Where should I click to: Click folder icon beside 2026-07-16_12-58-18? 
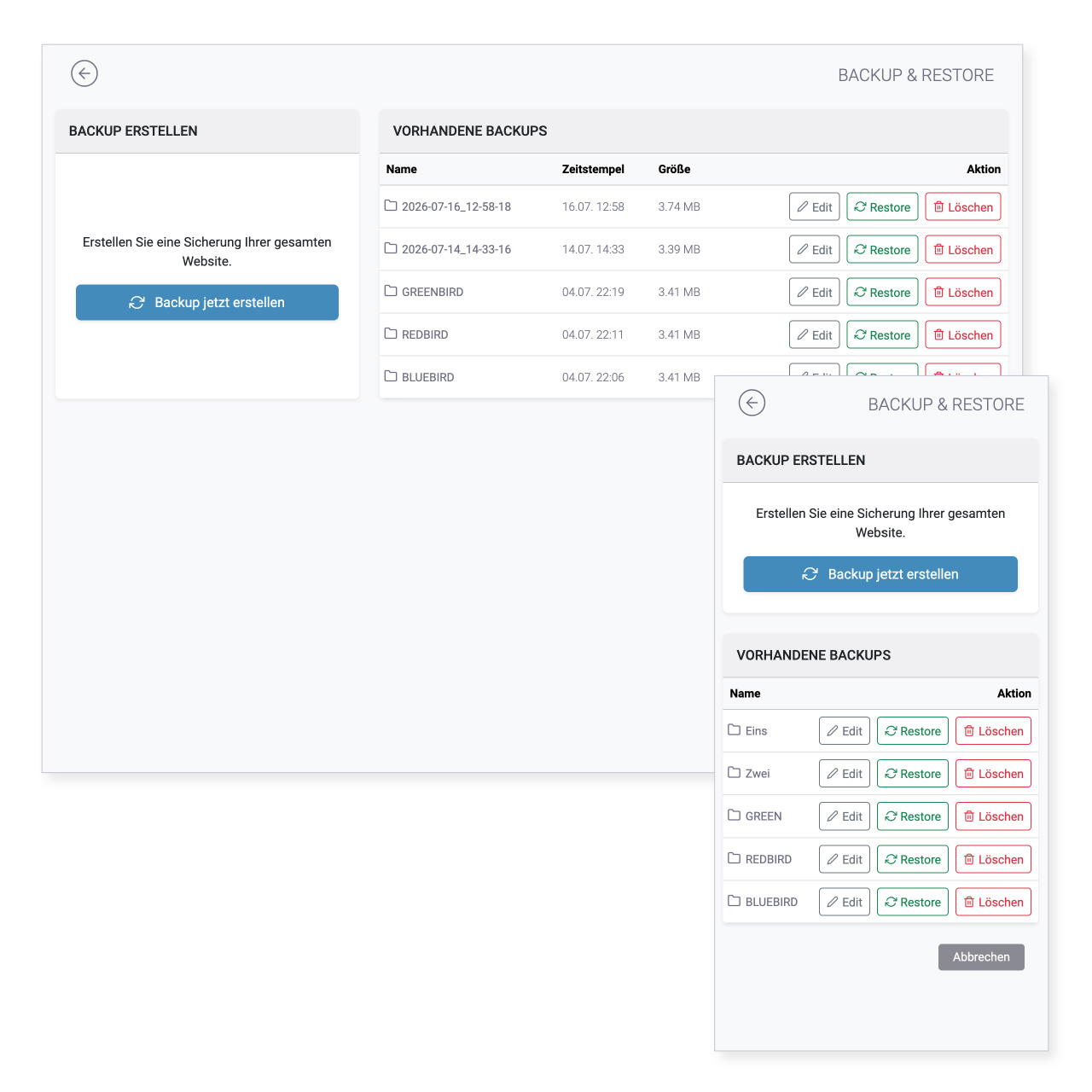point(391,206)
